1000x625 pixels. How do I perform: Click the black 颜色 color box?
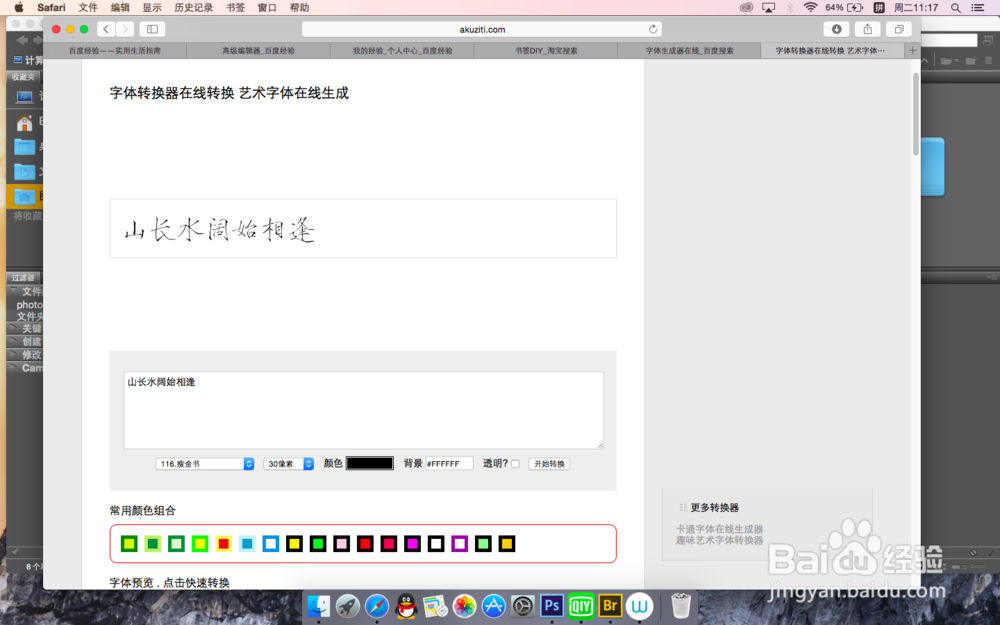click(371, 463)
